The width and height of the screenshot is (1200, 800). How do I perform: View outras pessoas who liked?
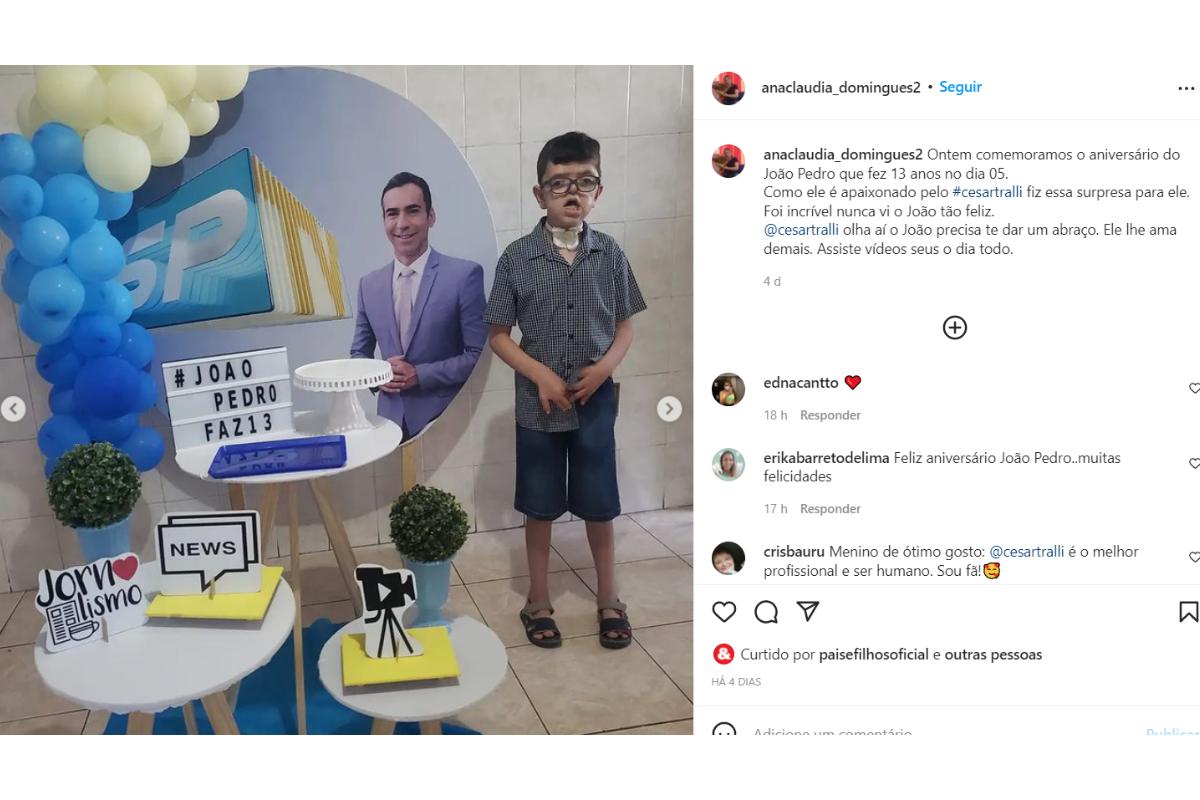coord(994,655)
